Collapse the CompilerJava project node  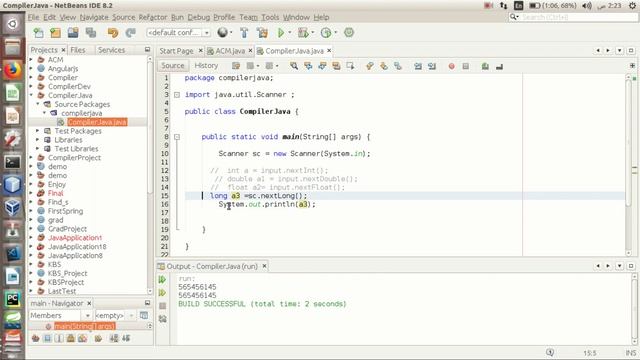pyautogui.click(x=31, y=95)
